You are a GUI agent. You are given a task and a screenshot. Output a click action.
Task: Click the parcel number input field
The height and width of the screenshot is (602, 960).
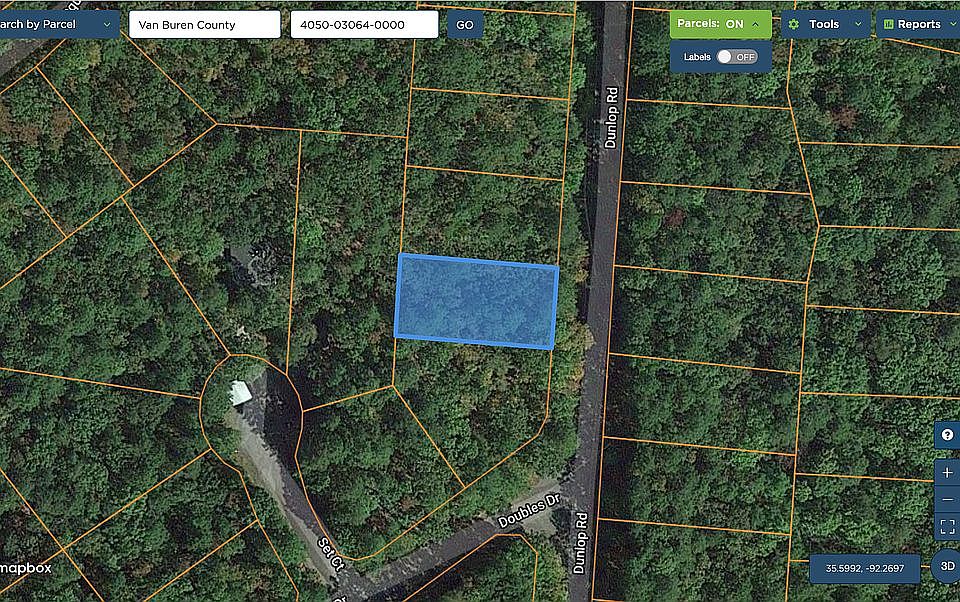(364, 24)
